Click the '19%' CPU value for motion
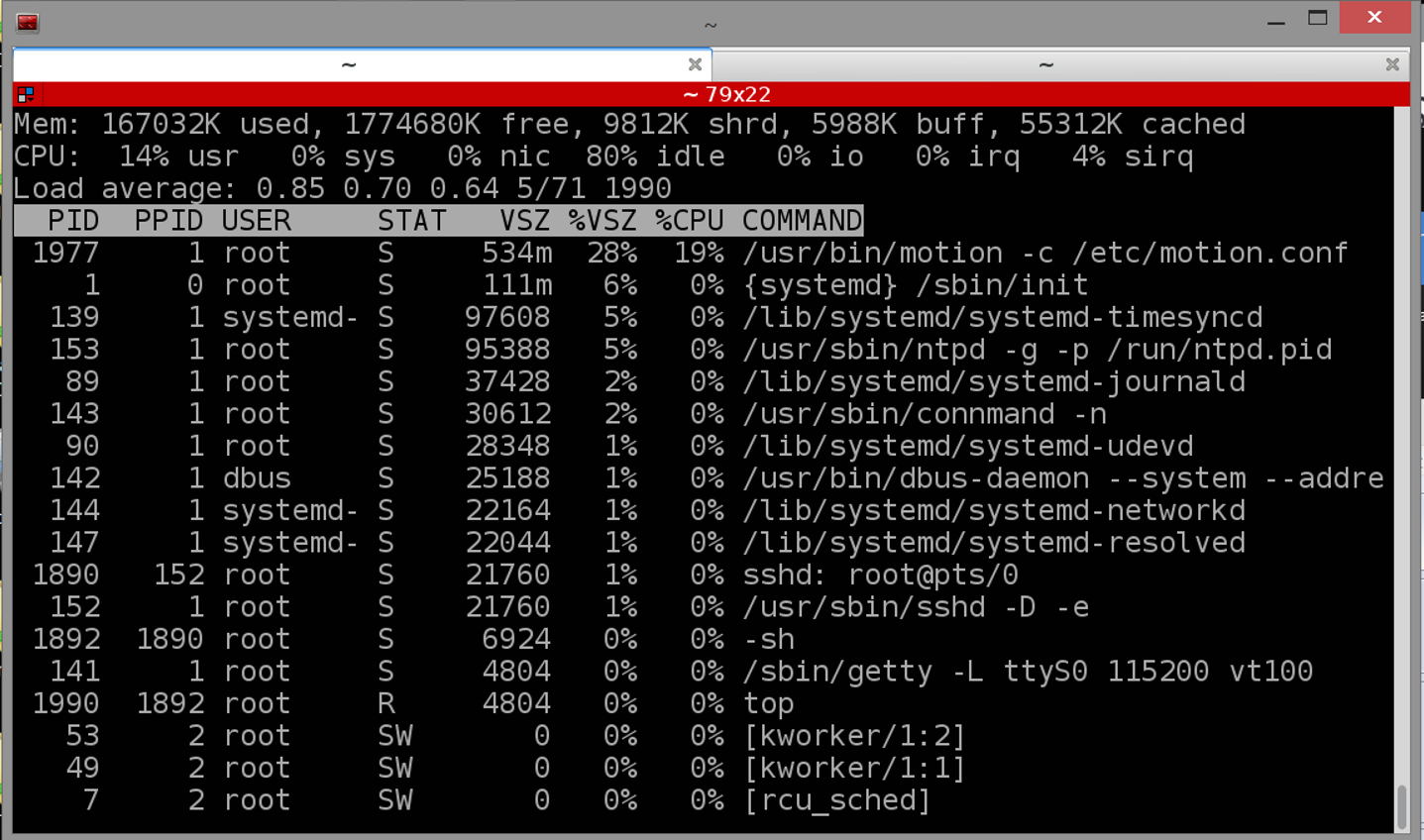1424x840 pixels. point(699,253)
